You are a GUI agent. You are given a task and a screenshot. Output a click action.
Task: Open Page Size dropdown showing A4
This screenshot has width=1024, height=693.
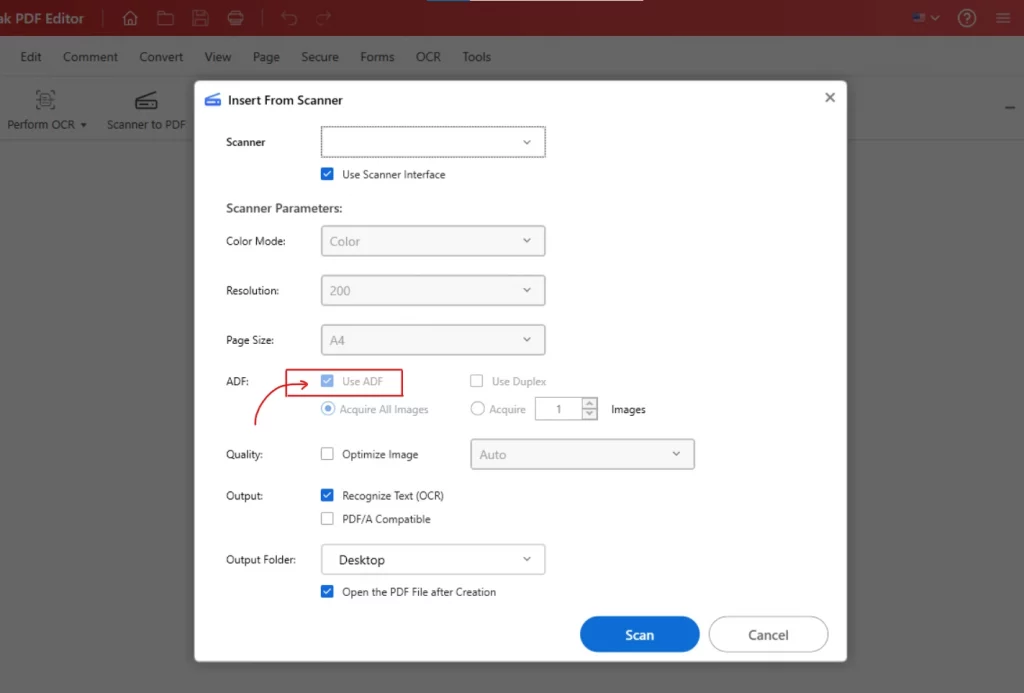(433, 340)
